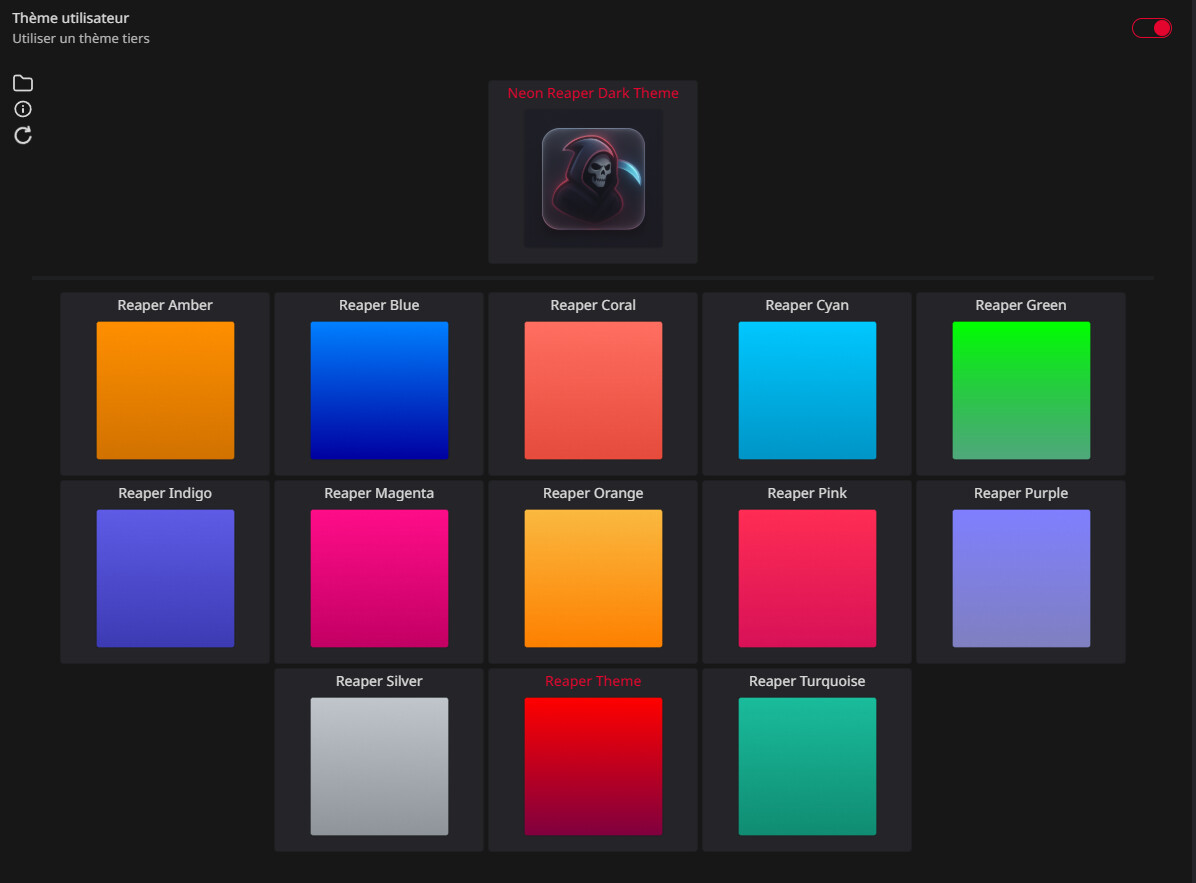The height and width of the screenshot is (883, 1196).
Task: Select the Reaper Purple color swatch
Action: point(1021,578)
